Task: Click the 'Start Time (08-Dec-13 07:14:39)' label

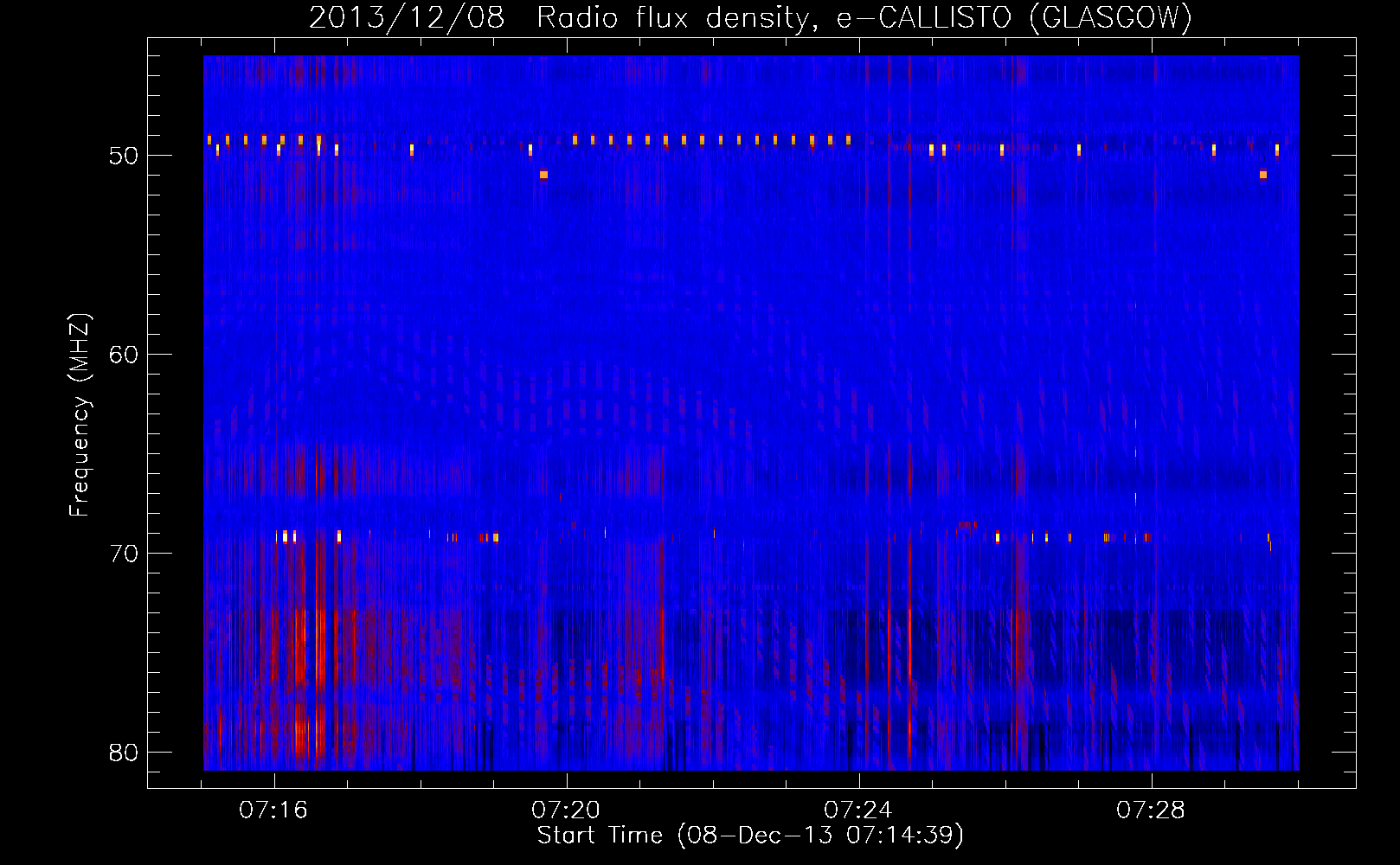Action: coord(750,836)
